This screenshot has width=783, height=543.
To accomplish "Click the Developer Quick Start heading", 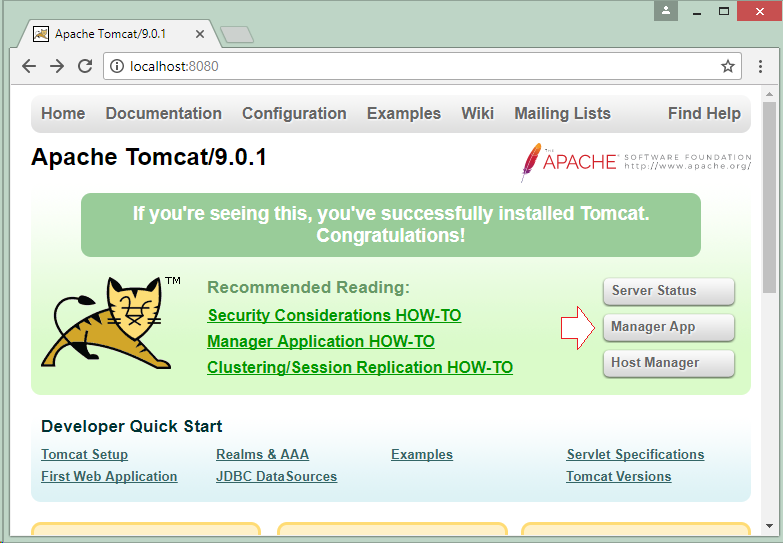I will pos(131,426).
